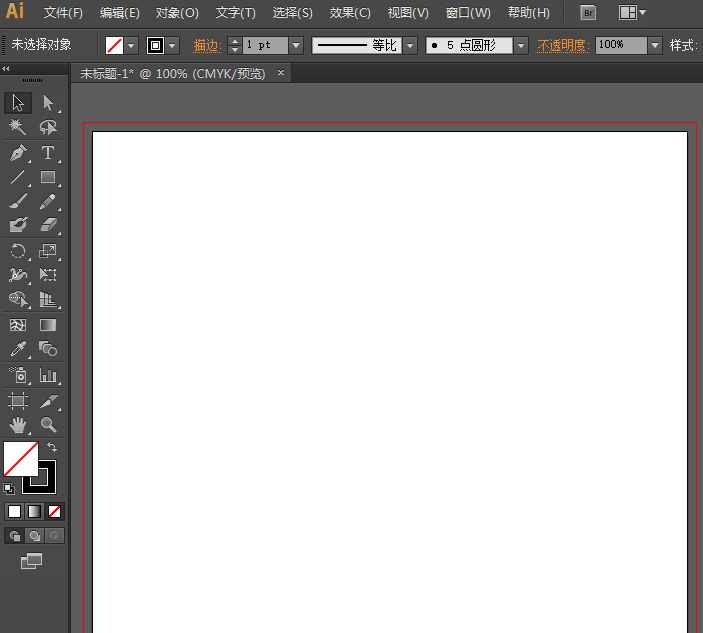Enable Draw Inside mode
Viewport: 703px width, 633px height.
[x=54, y=535]
